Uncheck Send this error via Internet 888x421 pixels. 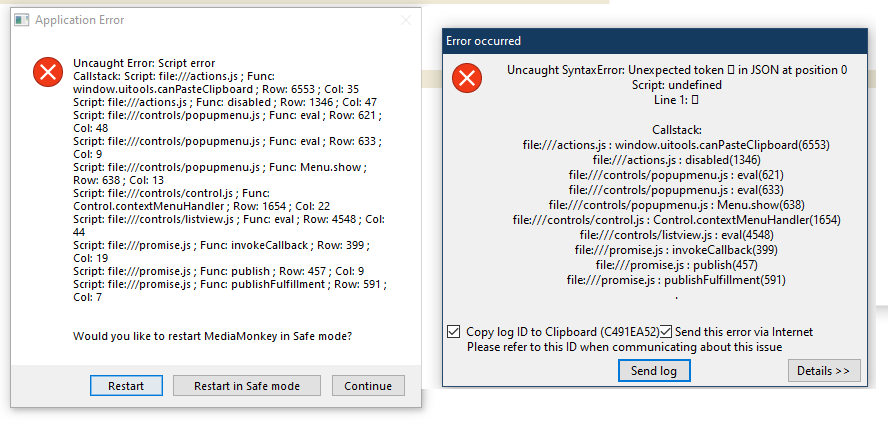[x=666, y=332]
